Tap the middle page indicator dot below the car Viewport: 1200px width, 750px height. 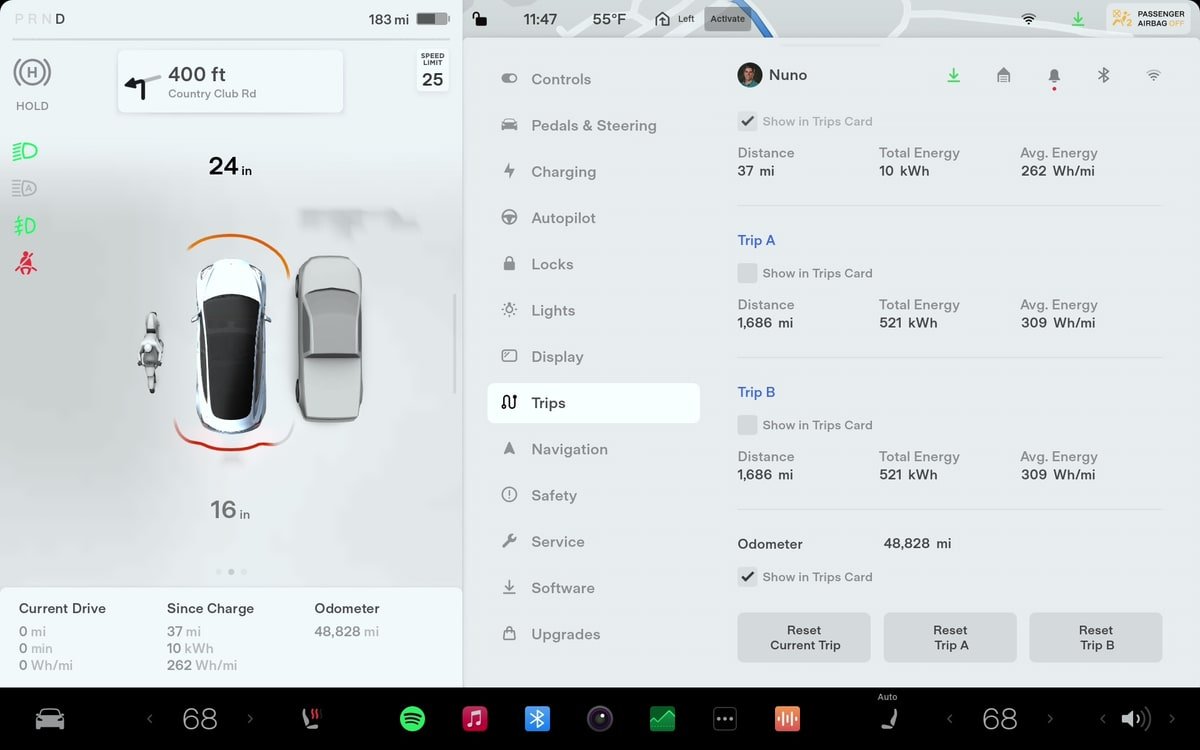230,571
